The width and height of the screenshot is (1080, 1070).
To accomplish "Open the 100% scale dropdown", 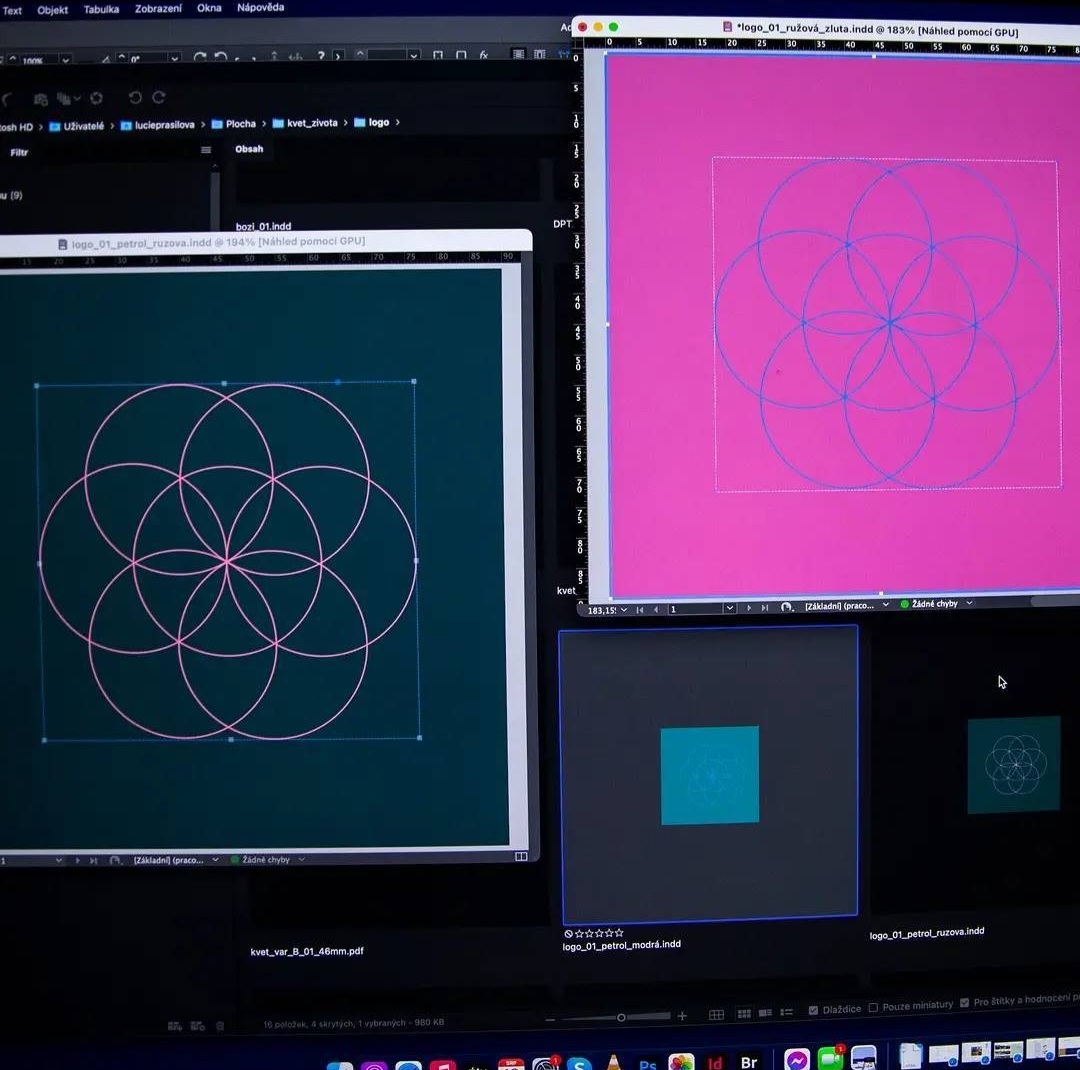I will pos(65,60).
